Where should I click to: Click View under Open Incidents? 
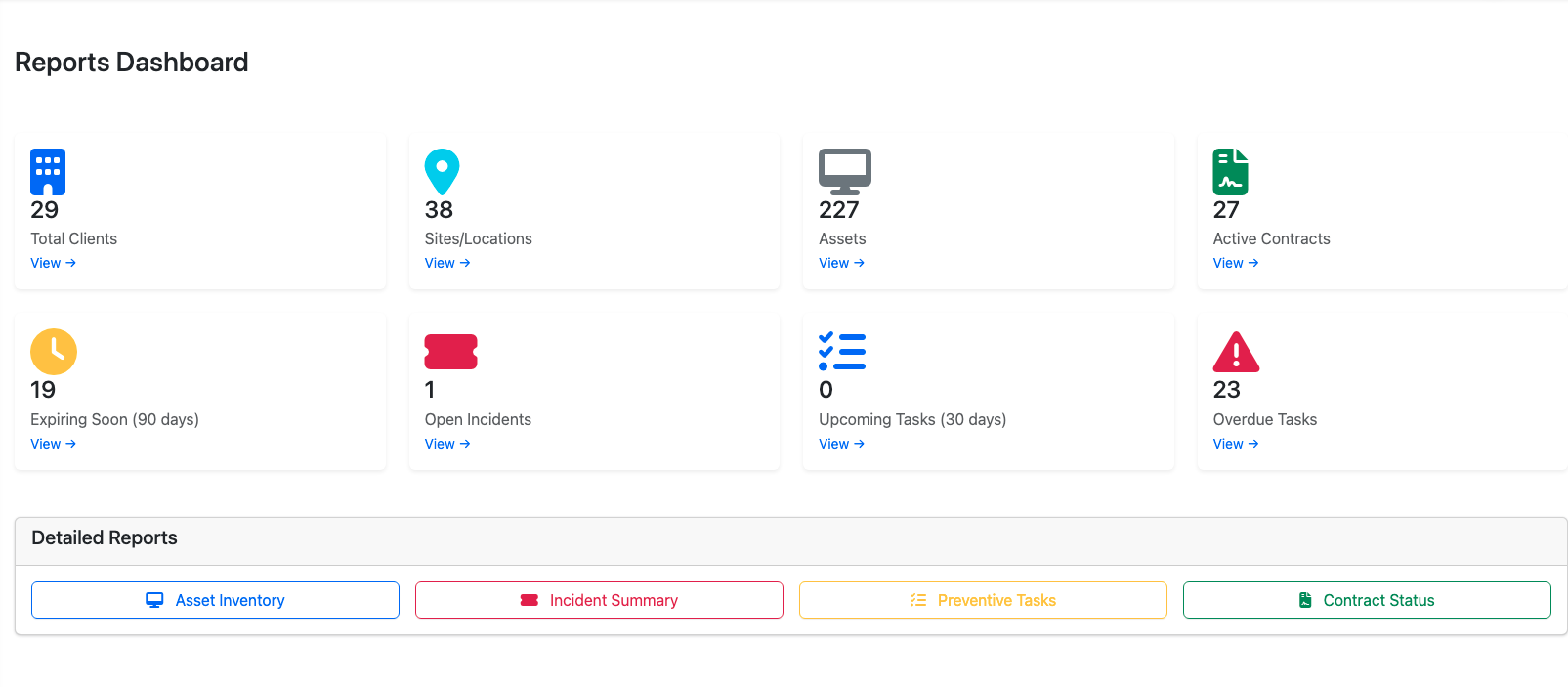(446, 443)
